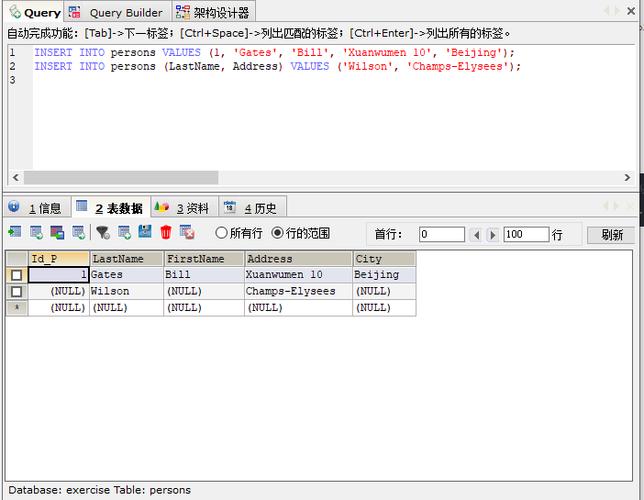The height and width of the screenshot is (500, 644).
Task: Open the 4 历史 history tab
Action: 253,207
